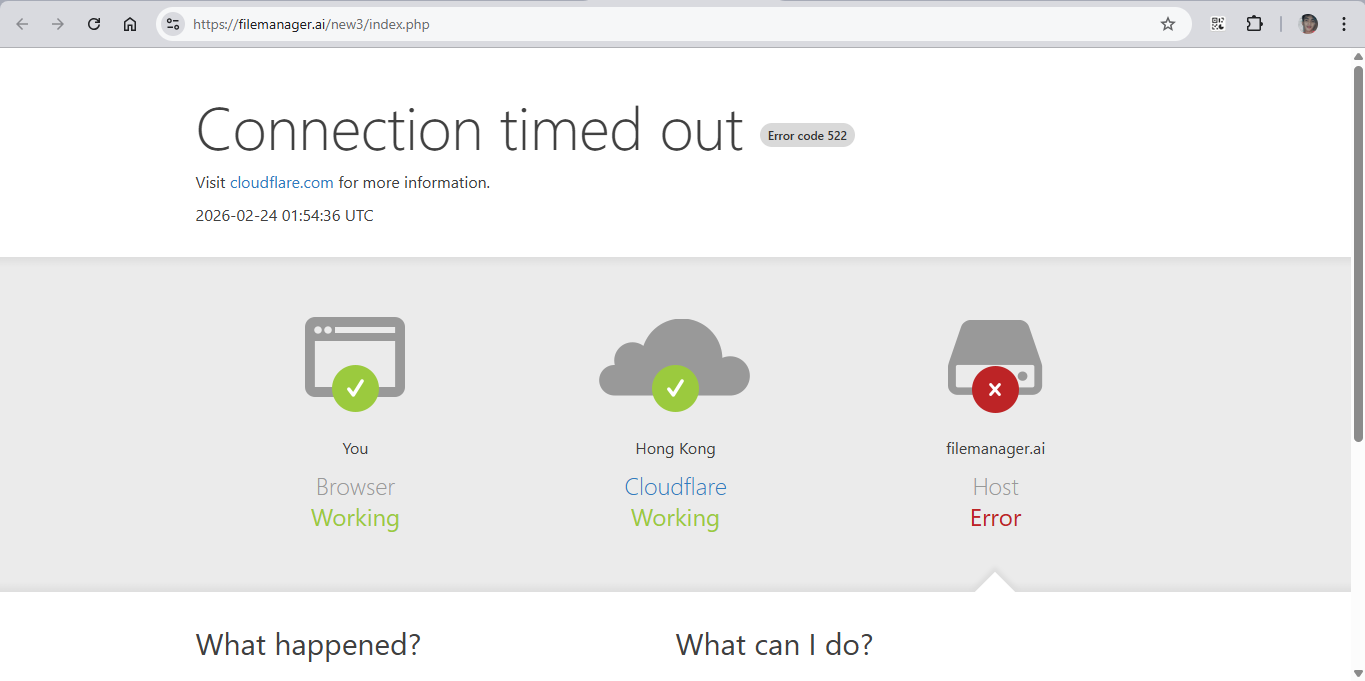Click the Error code 522 badge

click(807, 136)
